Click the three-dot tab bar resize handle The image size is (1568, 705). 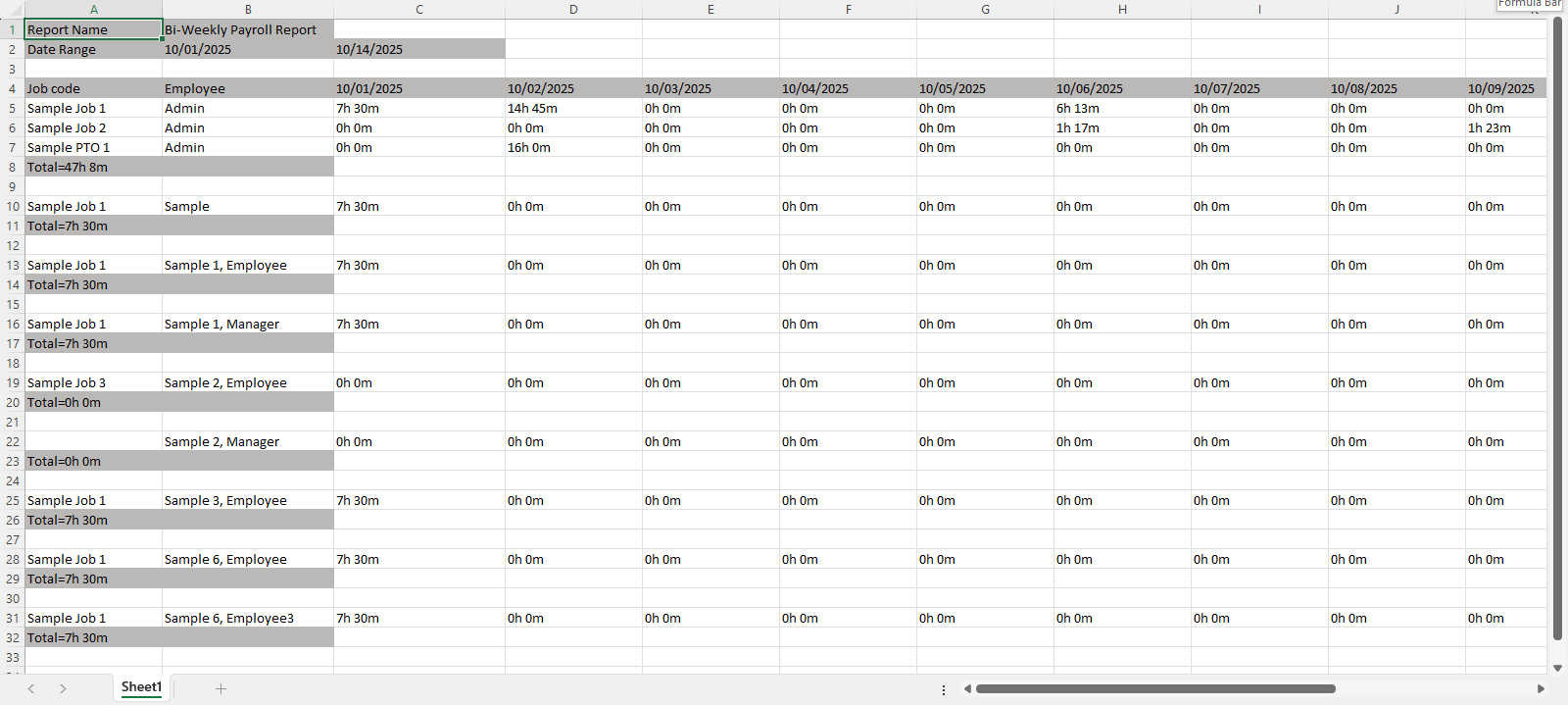tap(944, 689)
